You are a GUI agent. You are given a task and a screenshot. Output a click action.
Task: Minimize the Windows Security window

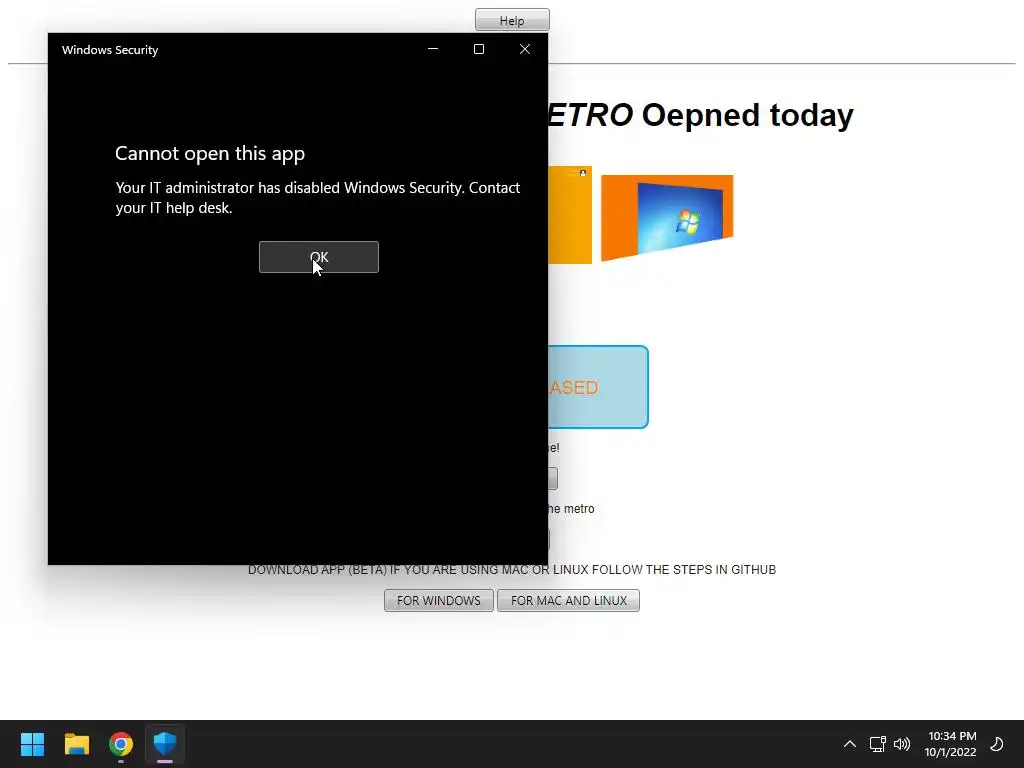[432, 49]
